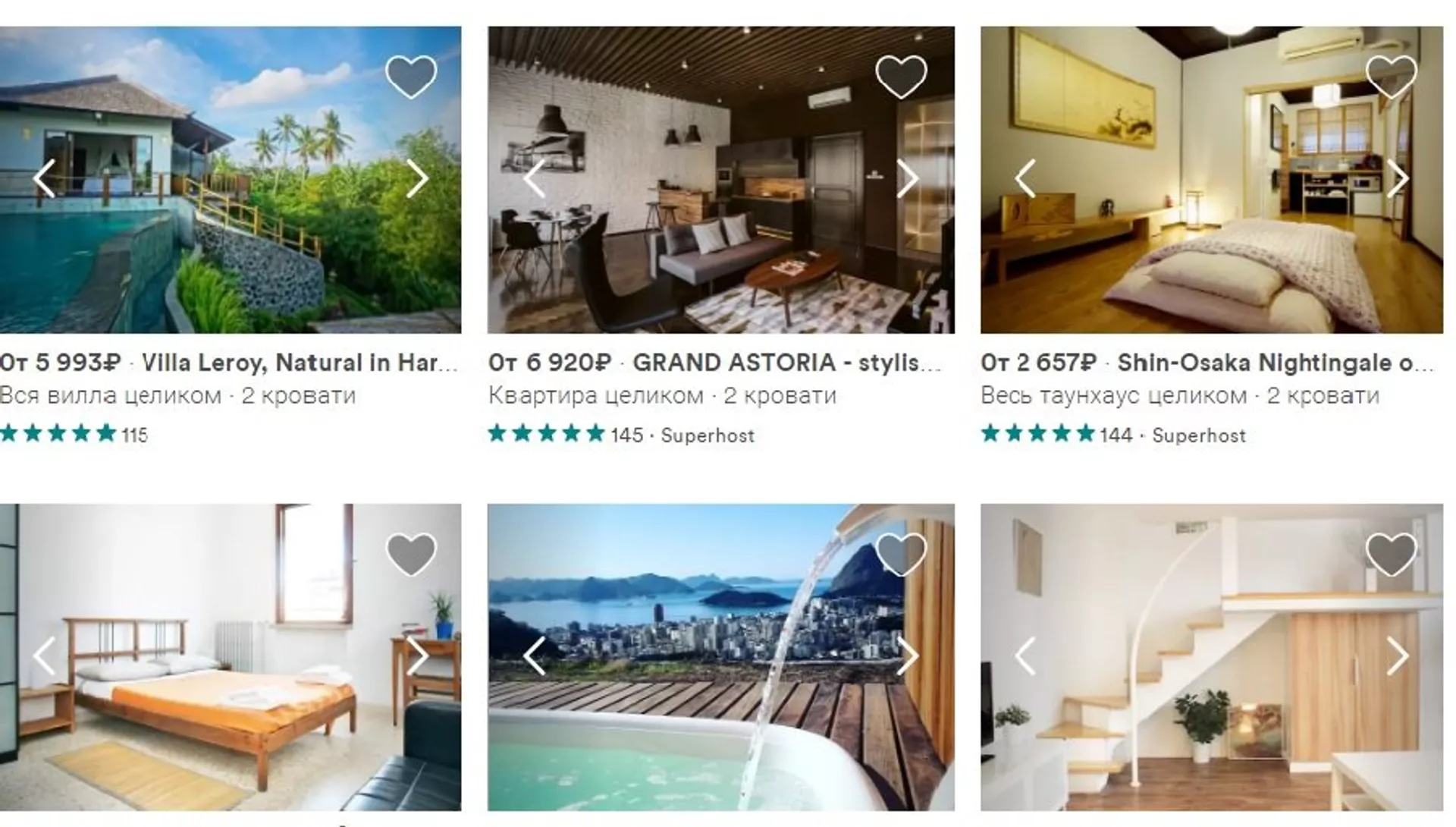
Task: Show previous photo of Villa Leroy
Action: (x=44, y=179)
